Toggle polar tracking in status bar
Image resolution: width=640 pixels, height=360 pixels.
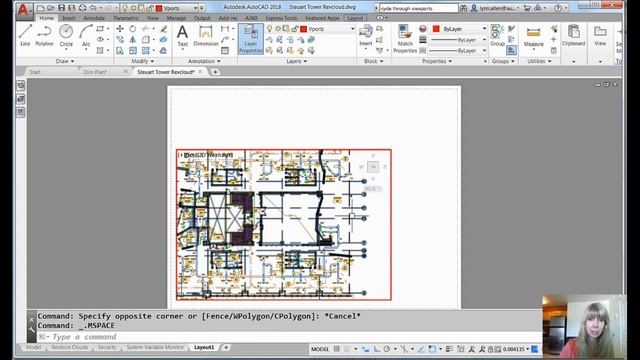coord(387,349)
